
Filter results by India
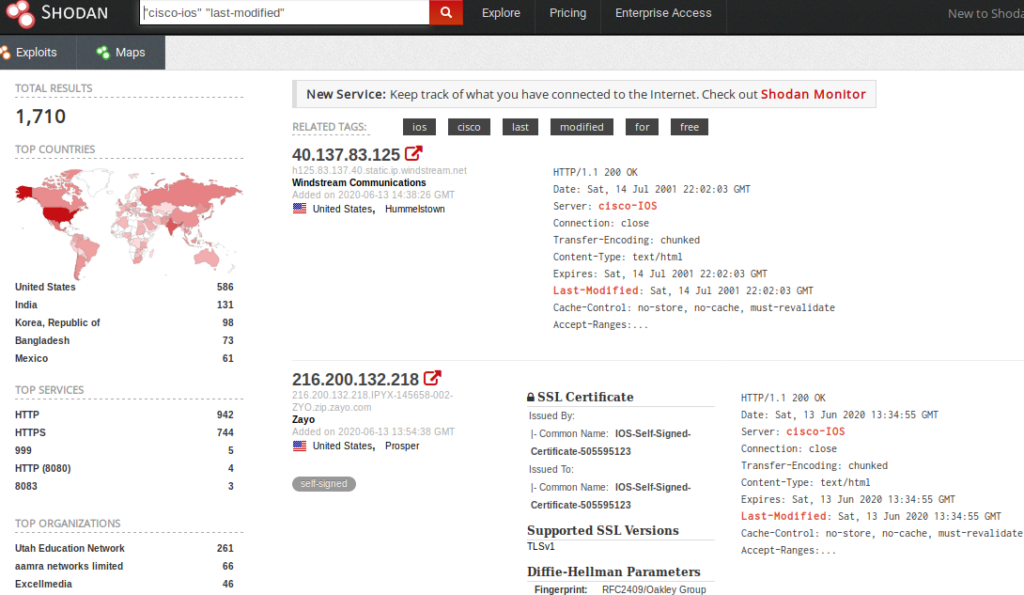(x=26, y=304)
